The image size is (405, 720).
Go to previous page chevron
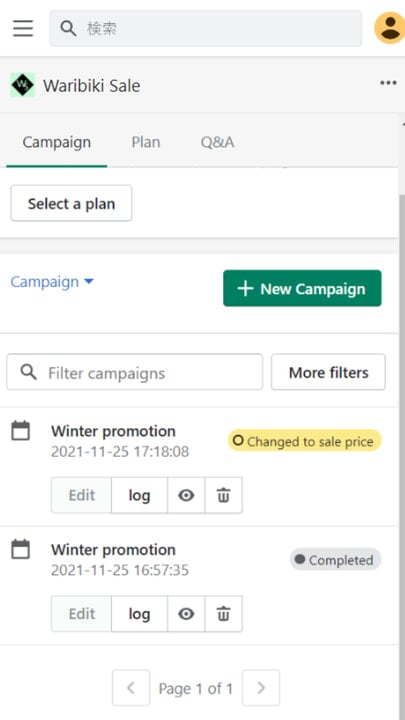(x=131, y=687)
